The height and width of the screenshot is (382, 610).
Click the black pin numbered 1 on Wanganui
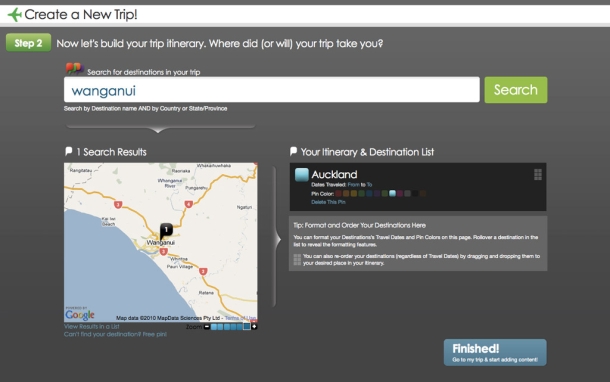(166, 231)
